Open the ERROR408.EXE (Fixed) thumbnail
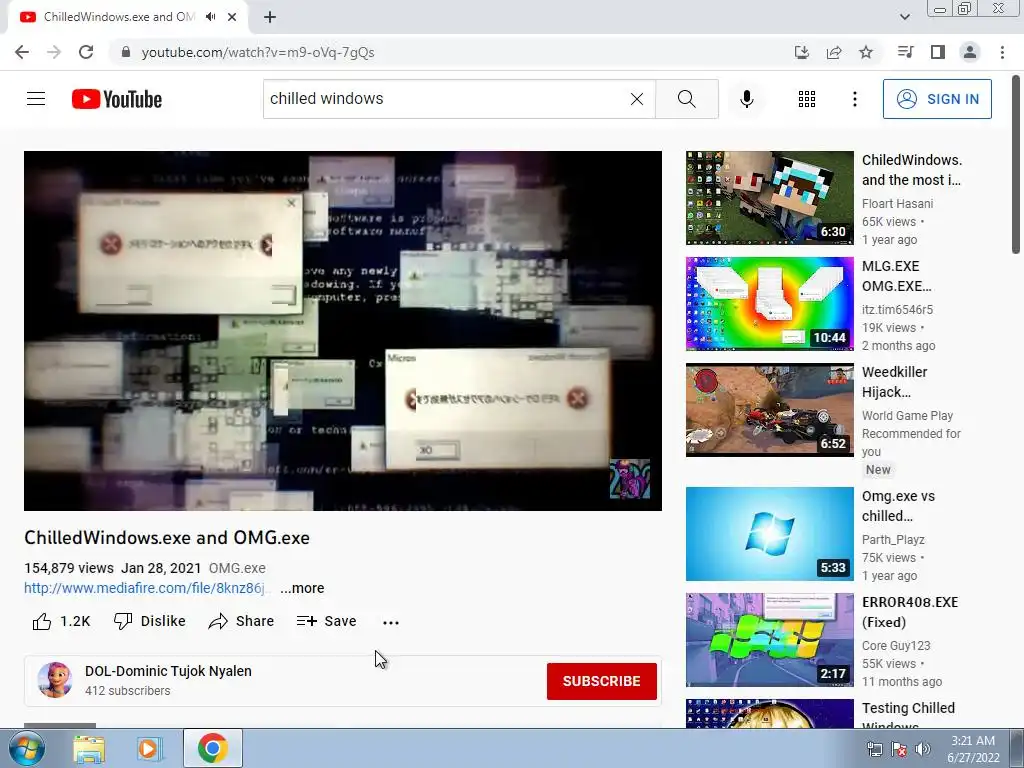 coord(769,639)
